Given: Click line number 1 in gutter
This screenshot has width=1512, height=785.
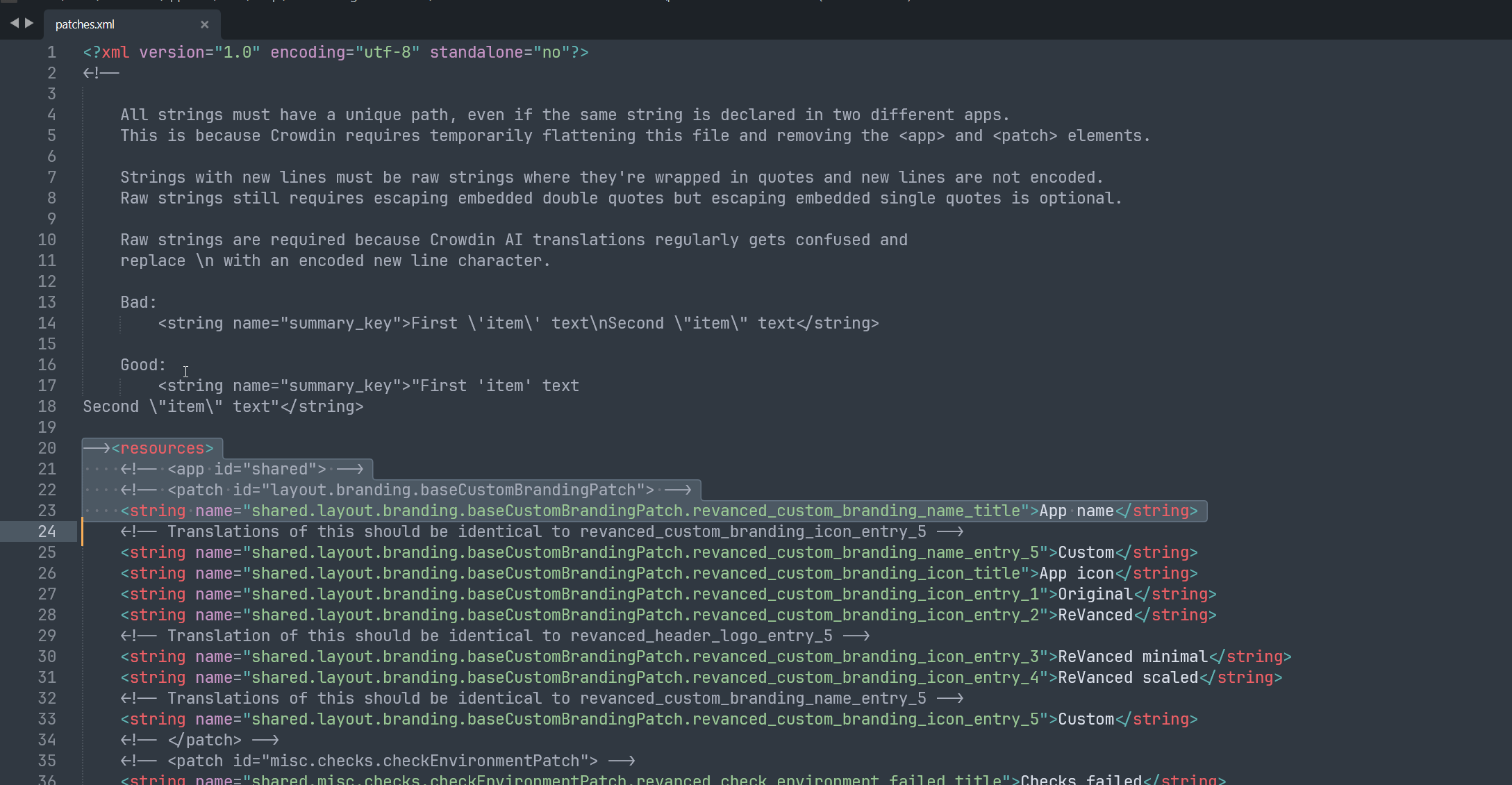Looking at the screenshot, I should [x=51, y=52].
